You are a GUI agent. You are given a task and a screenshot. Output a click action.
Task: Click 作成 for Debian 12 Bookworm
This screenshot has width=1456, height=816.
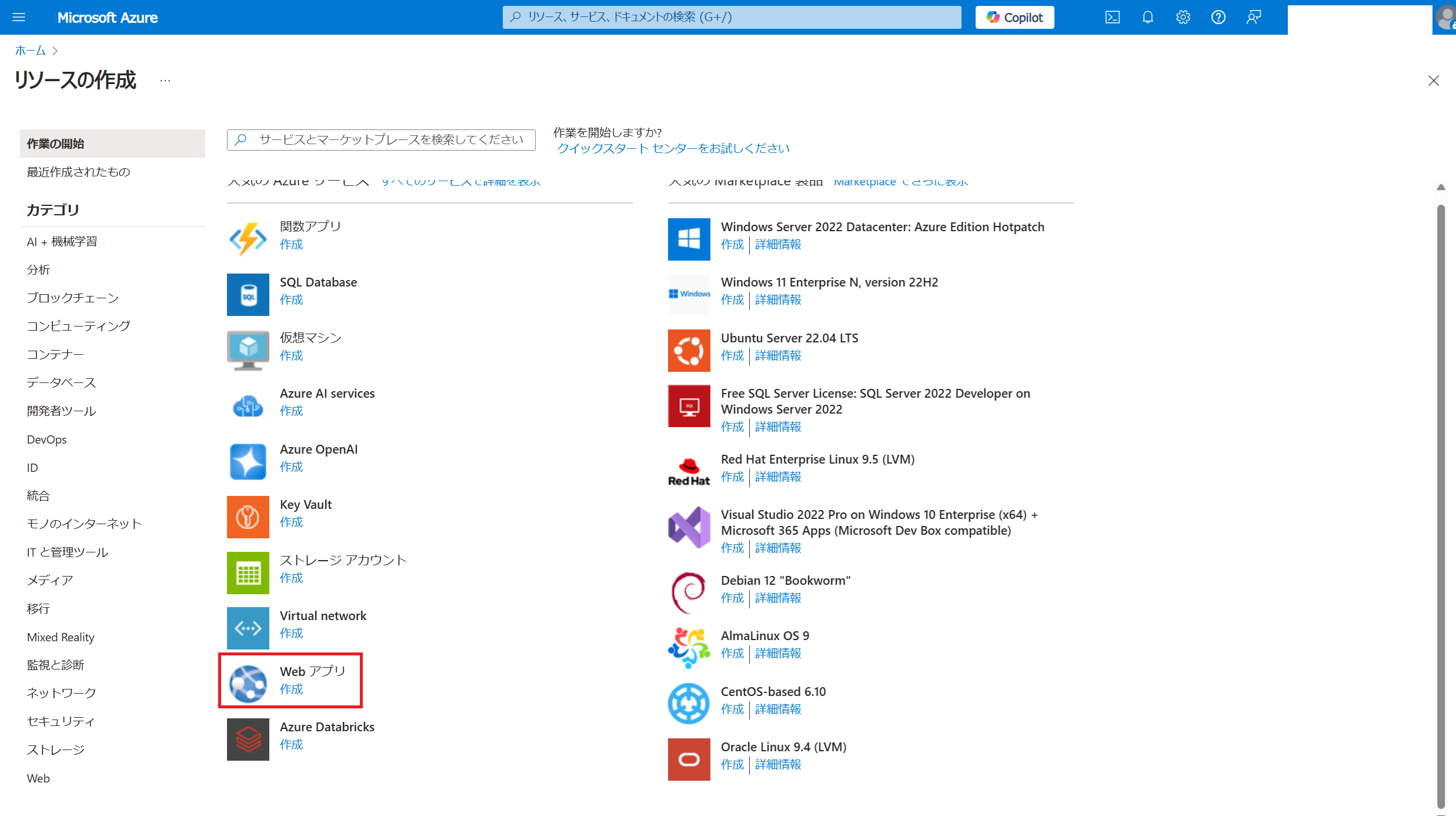732,598
